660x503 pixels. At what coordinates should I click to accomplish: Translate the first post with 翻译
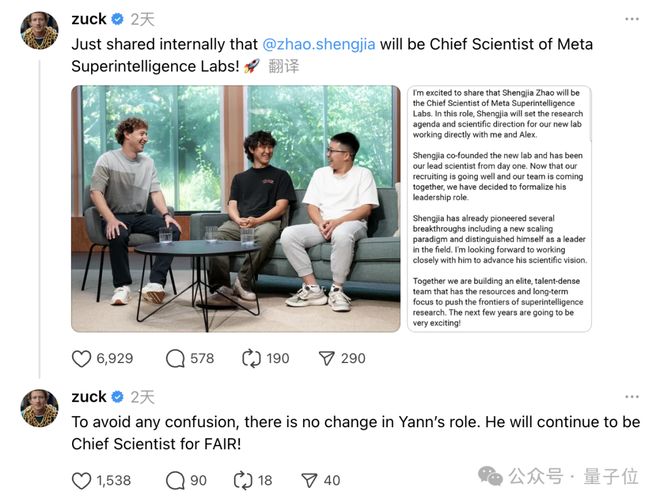(283, 67)
